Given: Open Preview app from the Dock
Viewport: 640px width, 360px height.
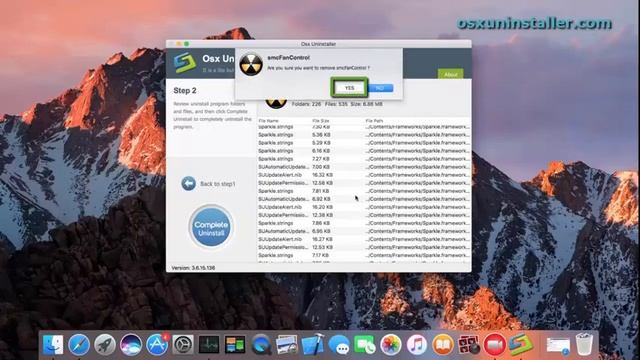Looking at the screenshot, I should point(287,345).
